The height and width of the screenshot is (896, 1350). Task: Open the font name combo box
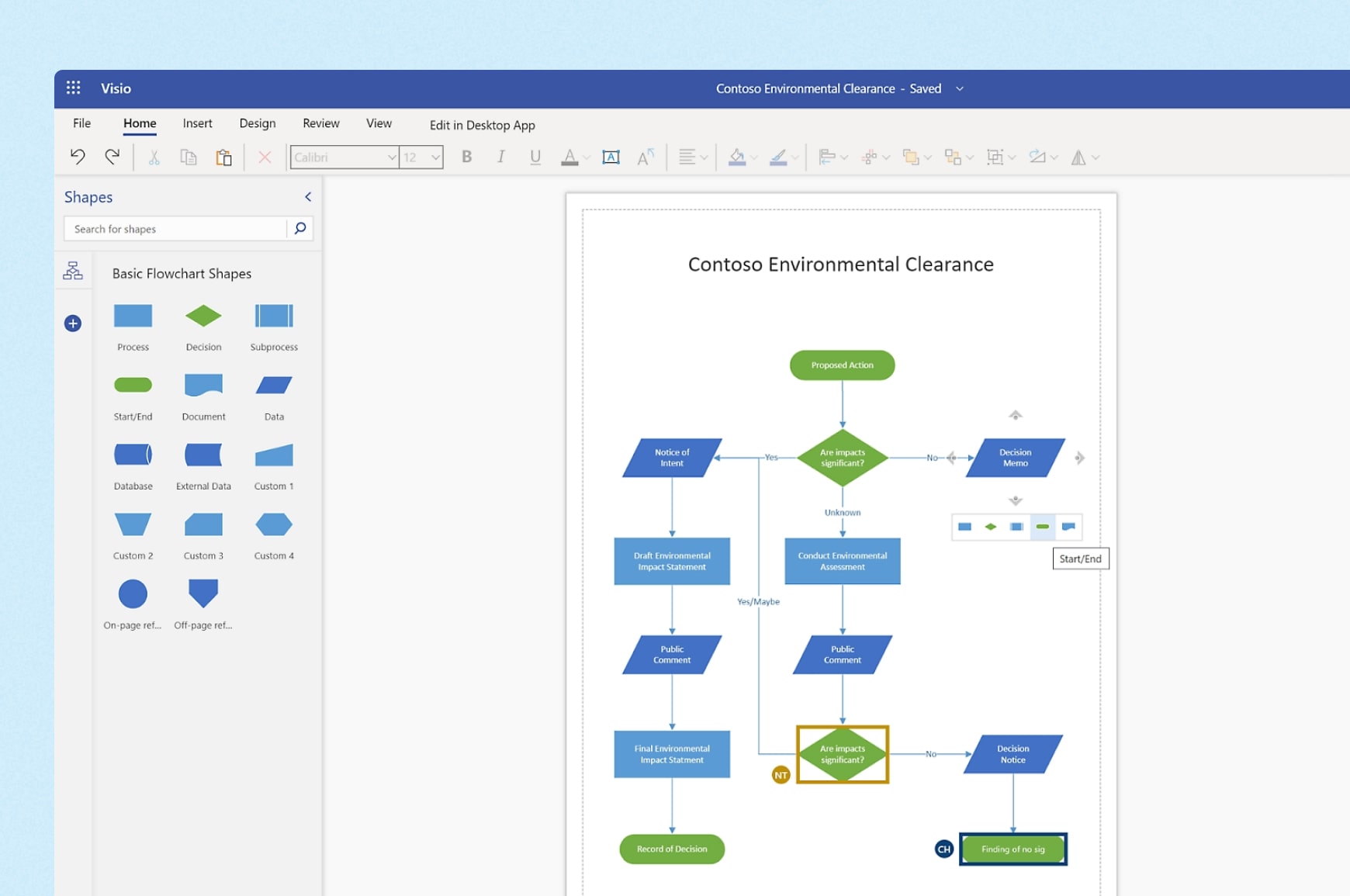tap(344, 157)
